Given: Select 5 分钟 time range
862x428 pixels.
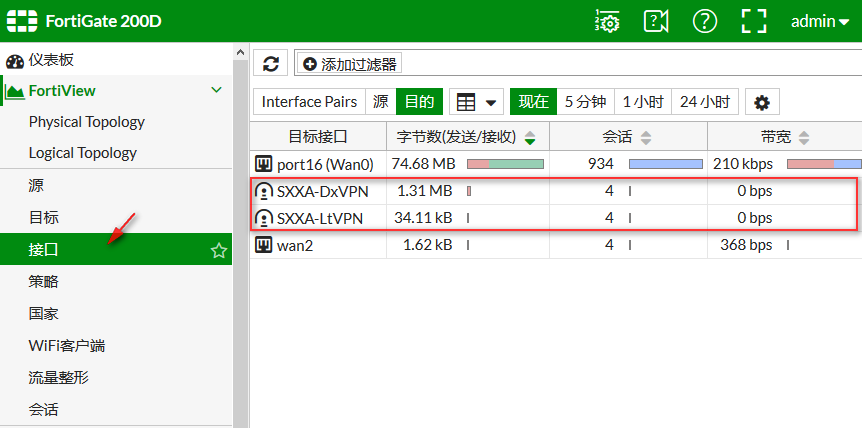Looking at the screenshot, I should tap(585, 102).
